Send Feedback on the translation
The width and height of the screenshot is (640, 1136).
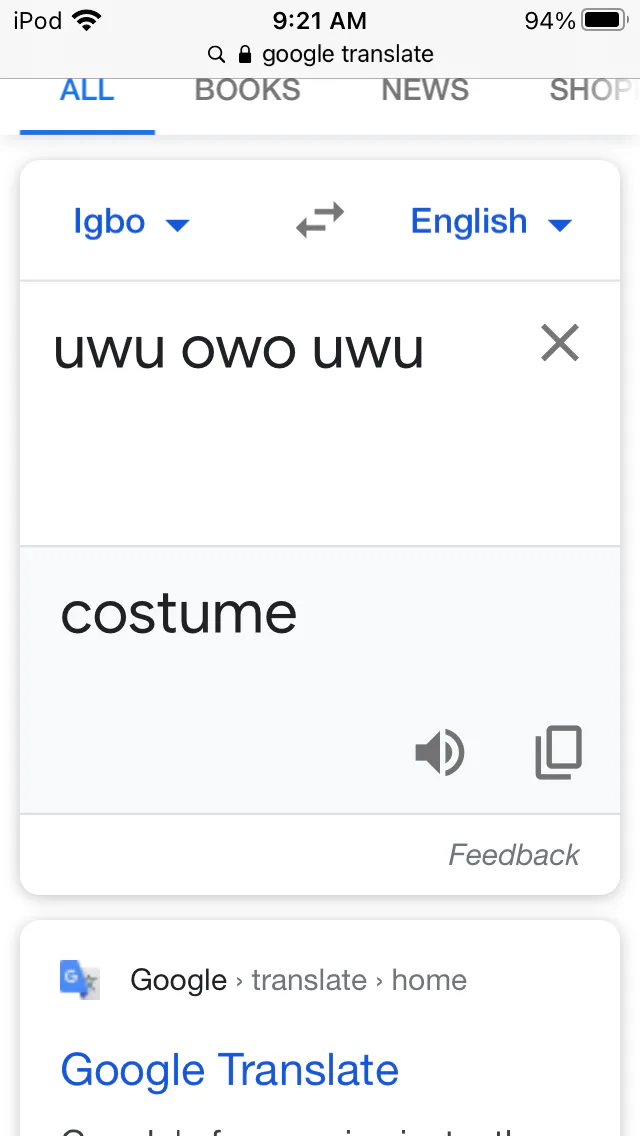(x=513, y=855)
